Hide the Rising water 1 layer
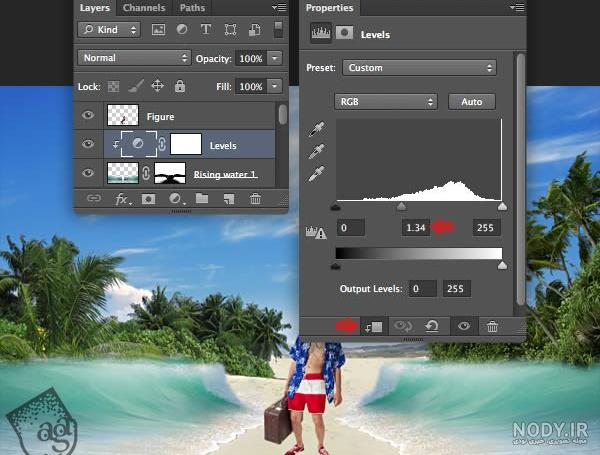600x455 pixels. 88,173
